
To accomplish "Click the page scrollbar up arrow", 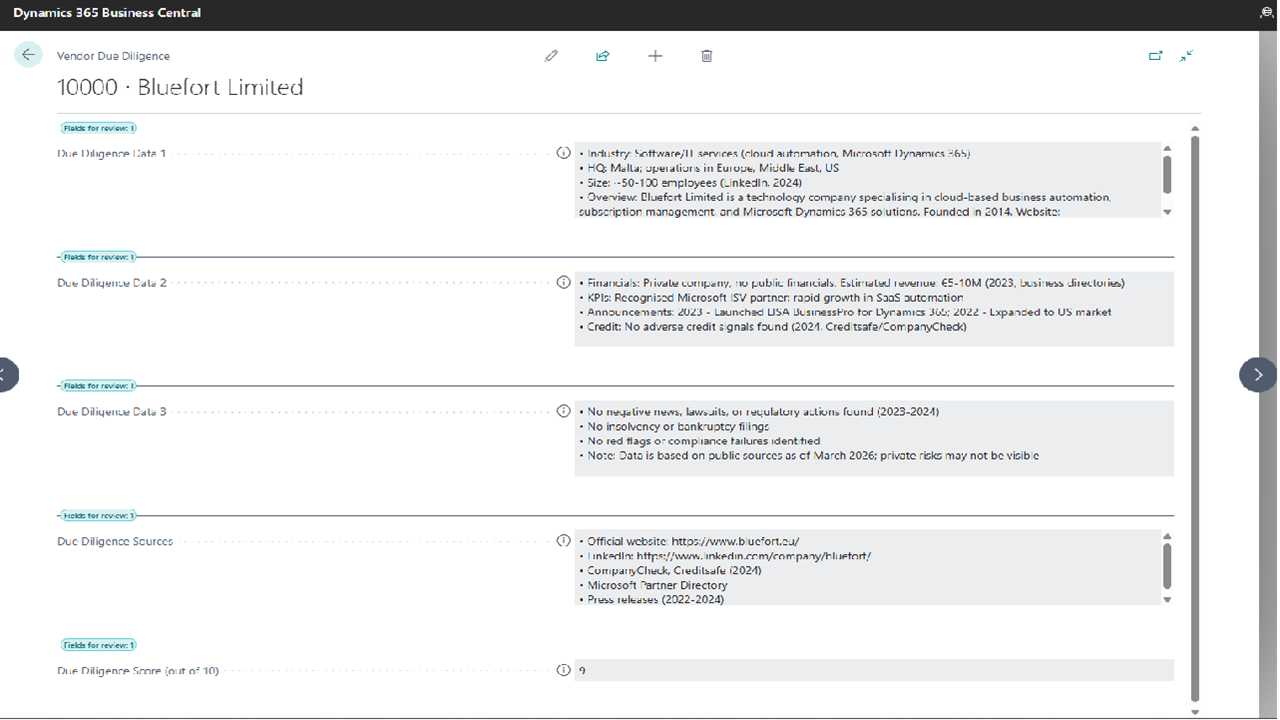I will (x=1195, y=128).
